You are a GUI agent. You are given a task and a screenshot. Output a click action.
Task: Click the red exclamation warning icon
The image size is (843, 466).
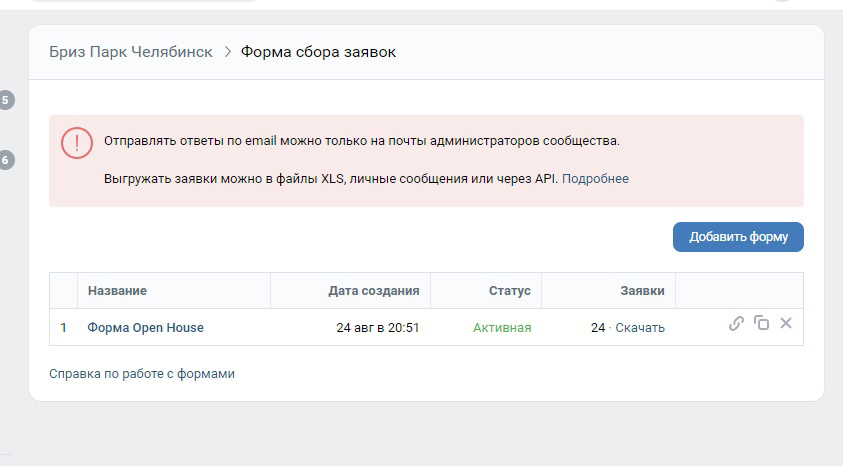click(x=77, y=142)
